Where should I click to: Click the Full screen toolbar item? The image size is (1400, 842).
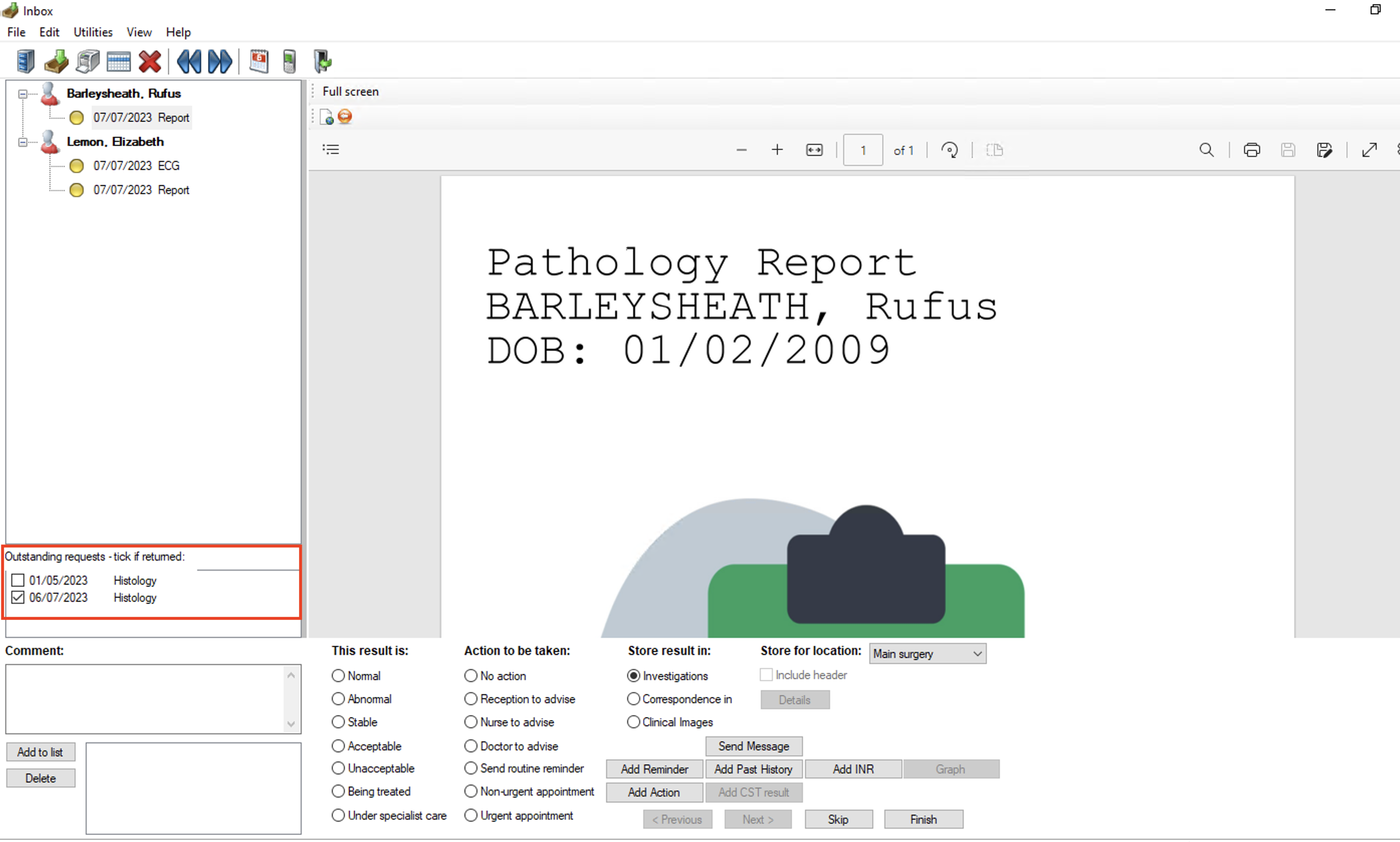click(350, 91)
